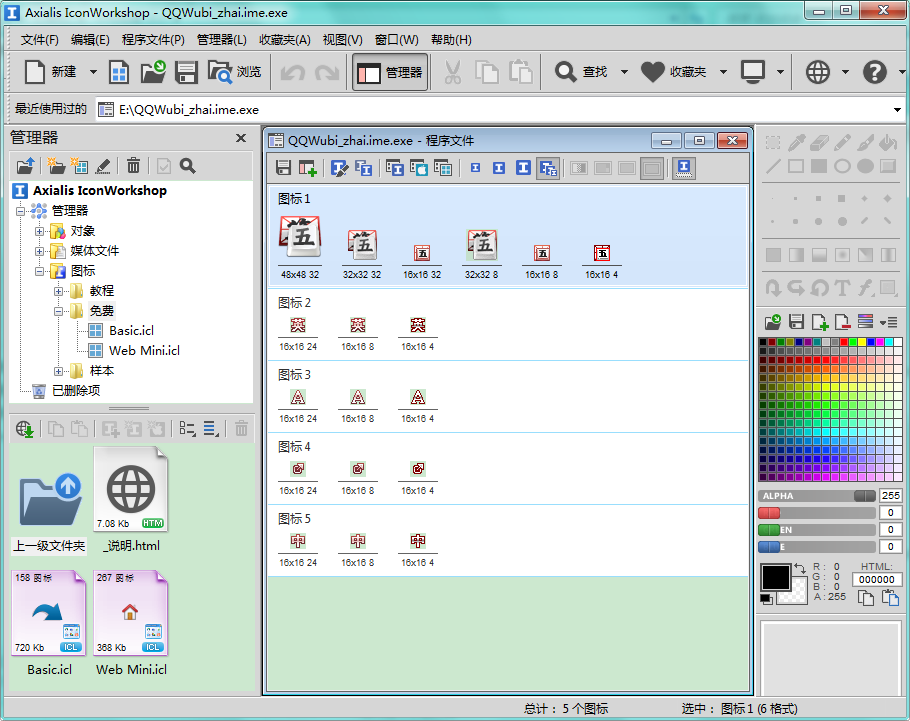Open dropdown arrow next to 查找

coord(624,72)
